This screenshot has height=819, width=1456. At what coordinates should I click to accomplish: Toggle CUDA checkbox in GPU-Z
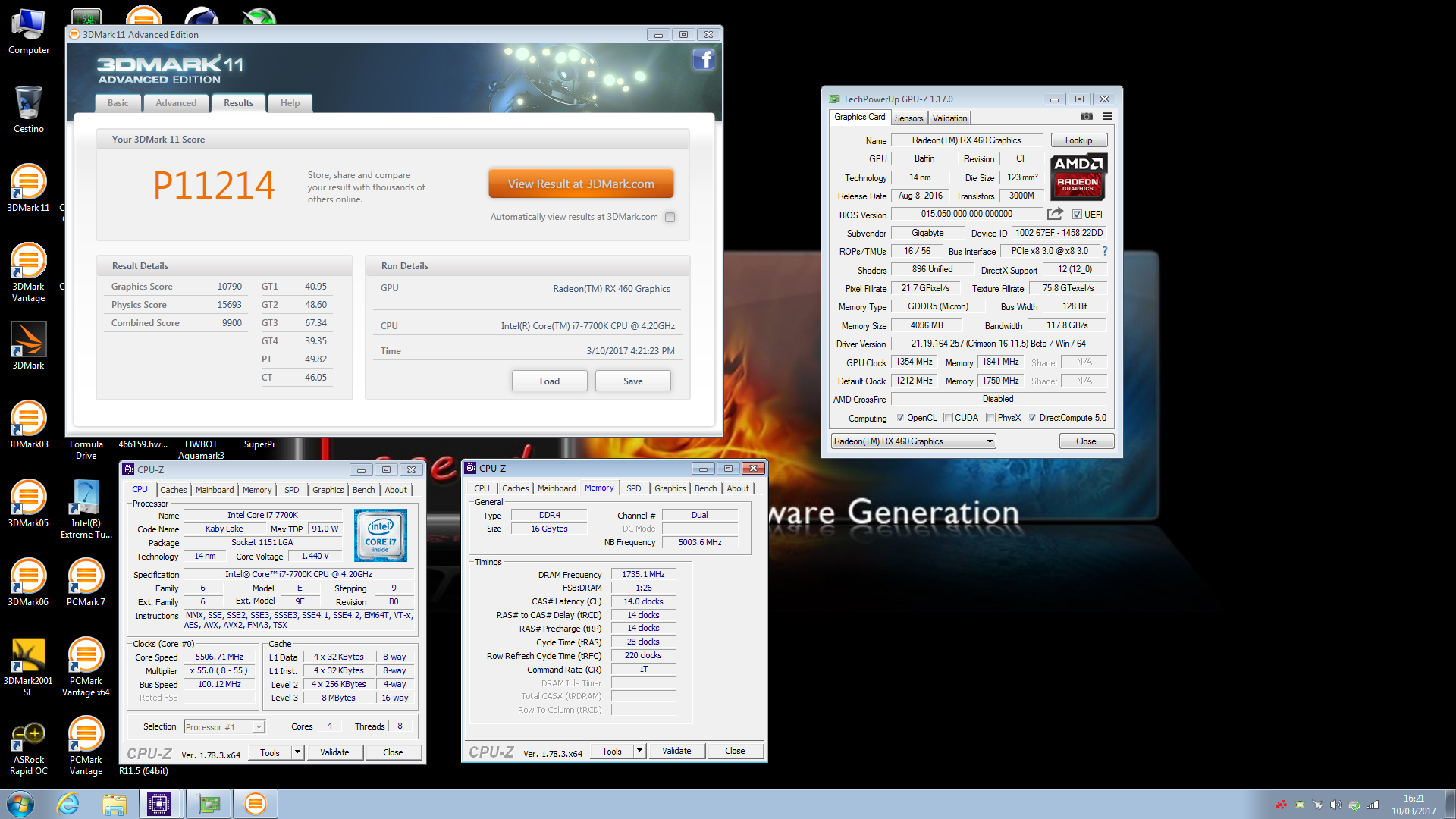[948, 418]
